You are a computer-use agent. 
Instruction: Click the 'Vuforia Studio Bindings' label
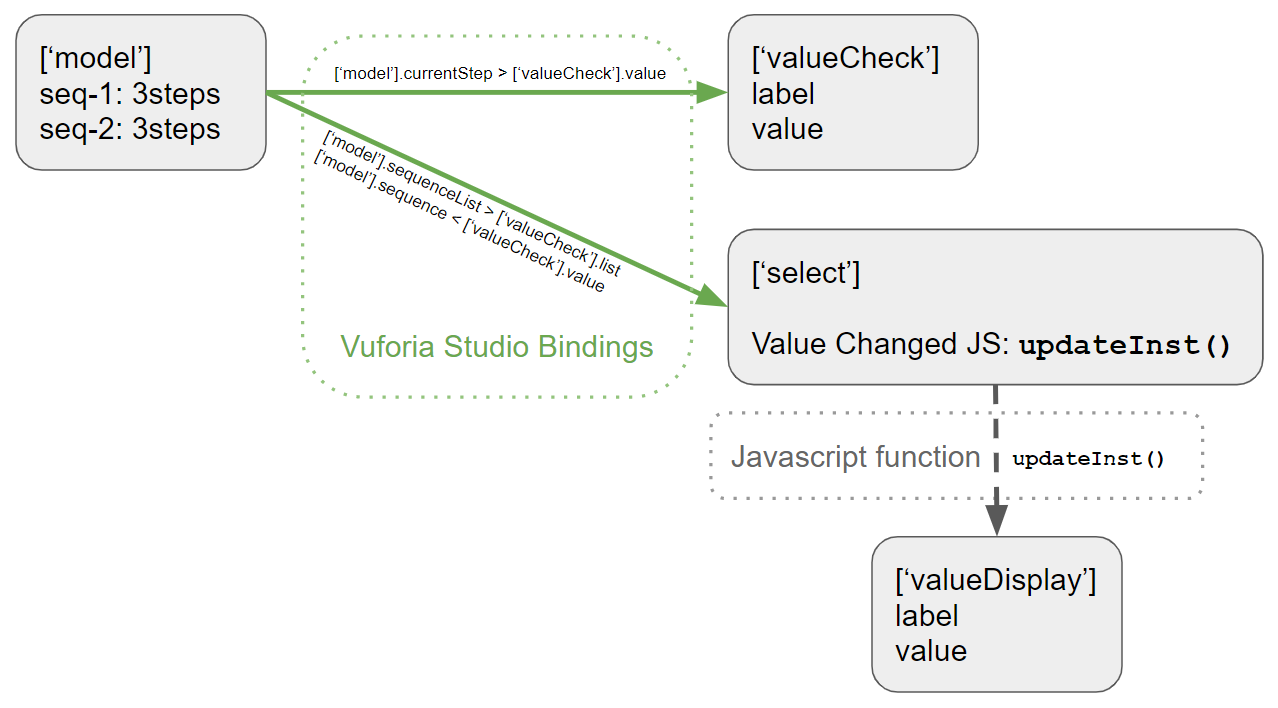496,347
